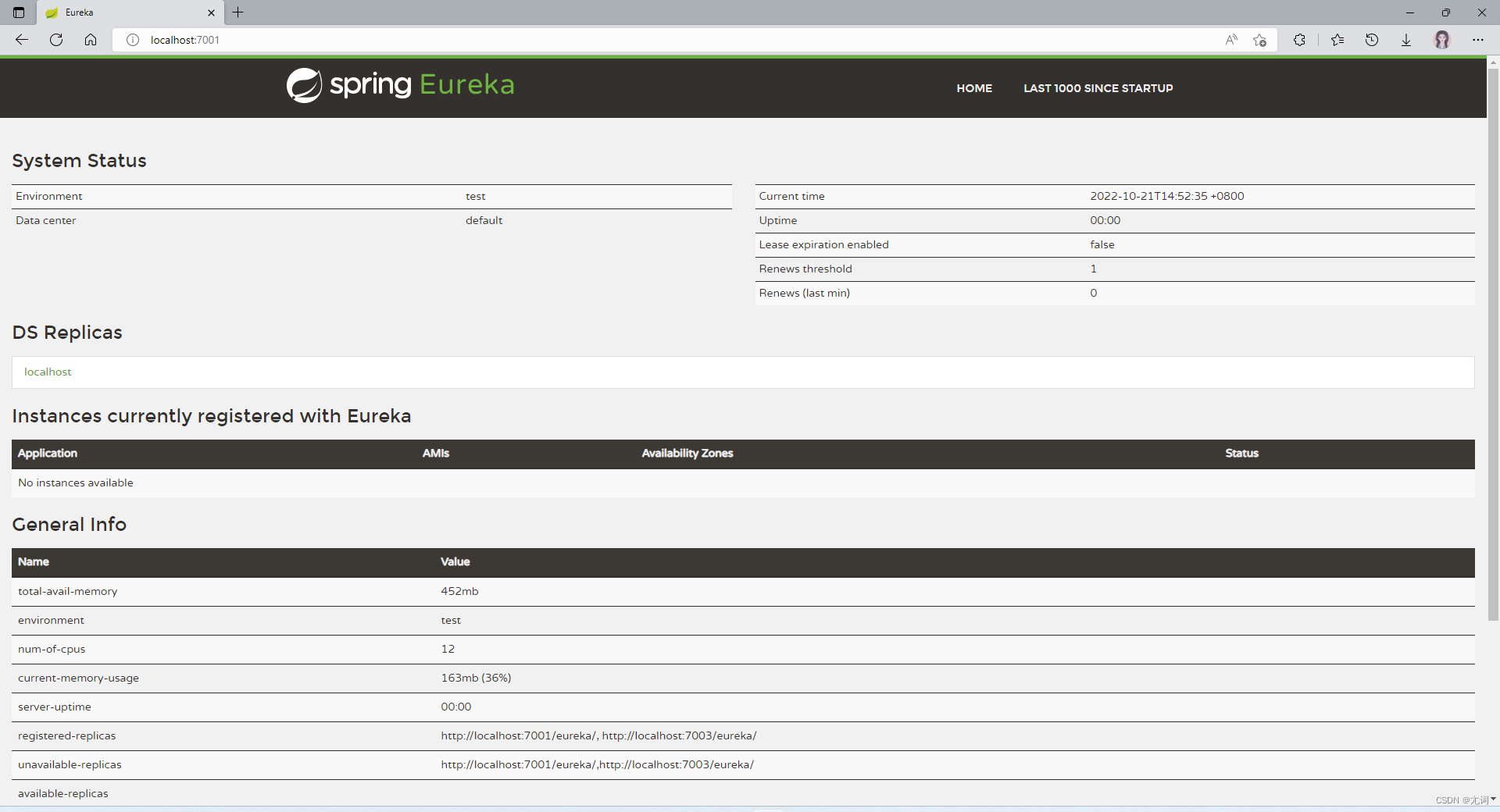Select the Environment value 'test' in System Status

[475, 196]
